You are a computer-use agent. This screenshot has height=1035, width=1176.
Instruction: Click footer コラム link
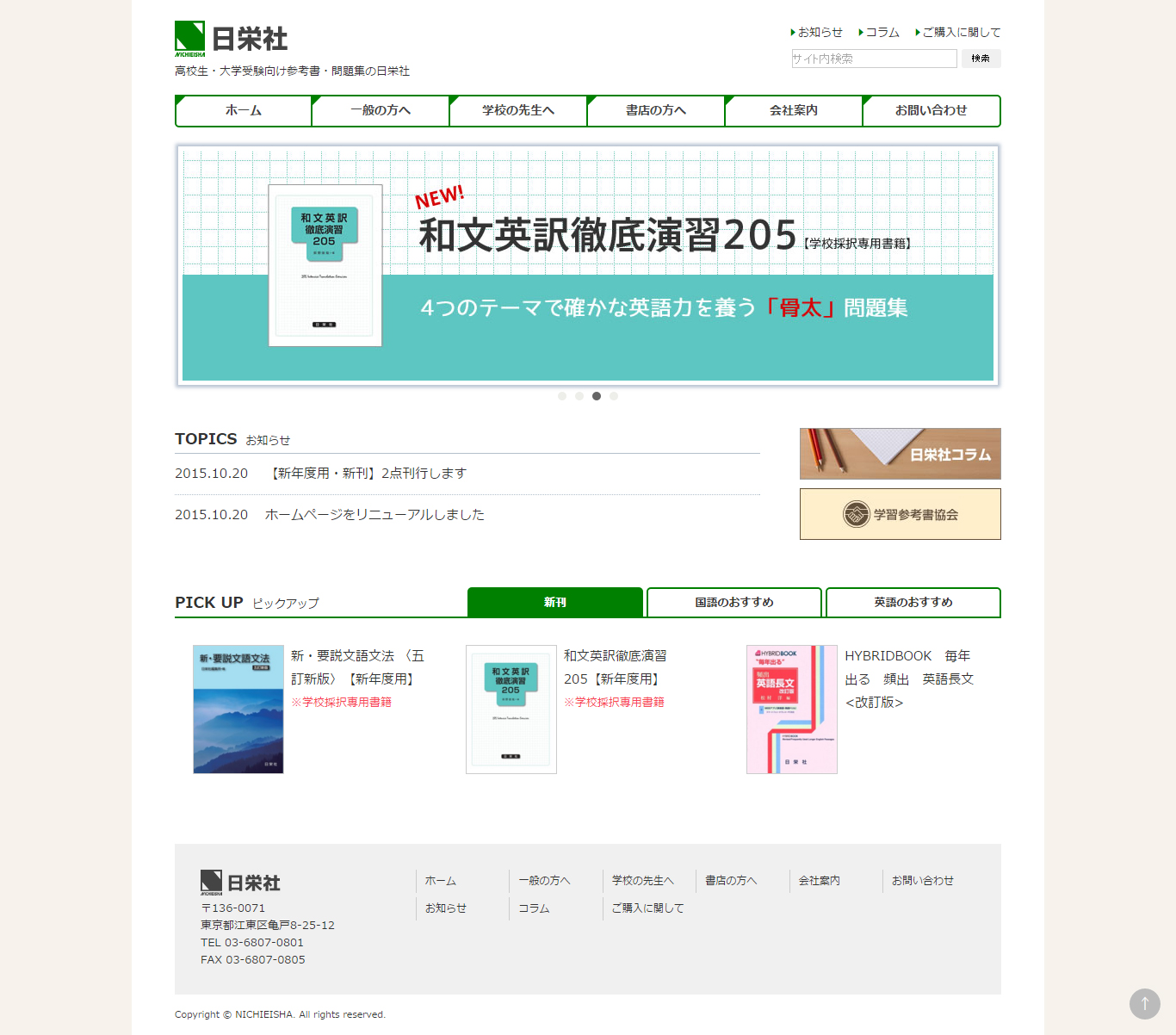(534, 908)
